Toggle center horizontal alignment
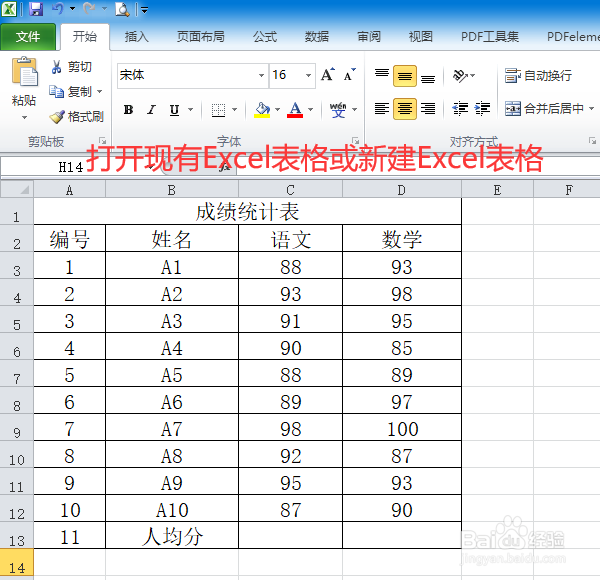 405,109
